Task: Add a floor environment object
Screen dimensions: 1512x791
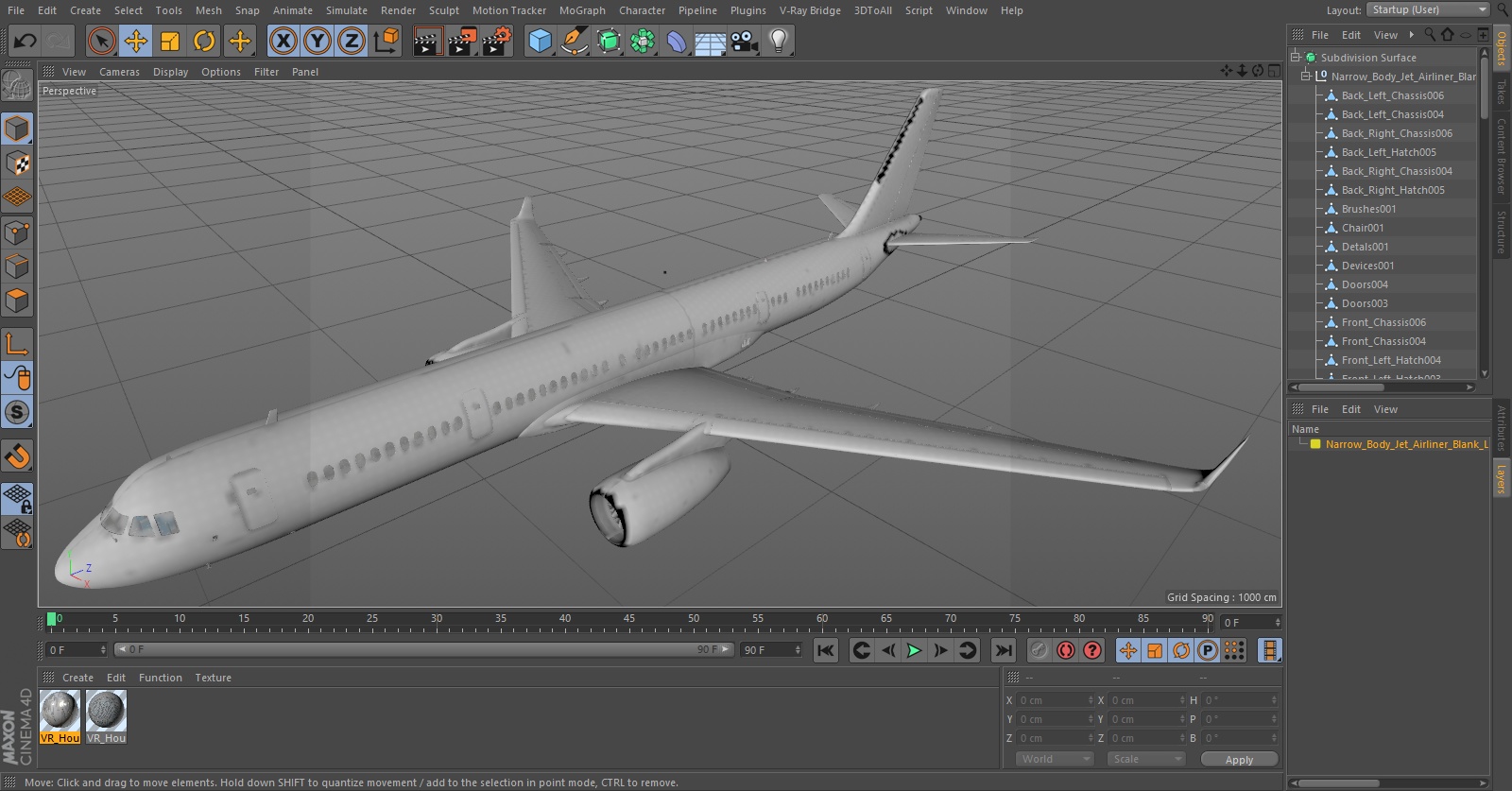Action: pos(710,41)
